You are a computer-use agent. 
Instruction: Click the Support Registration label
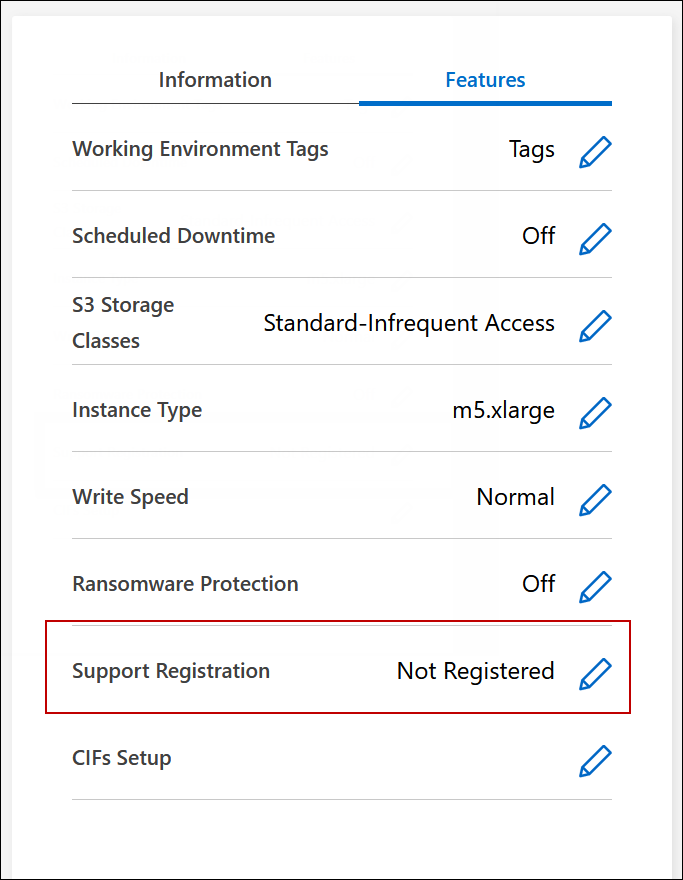171,671
